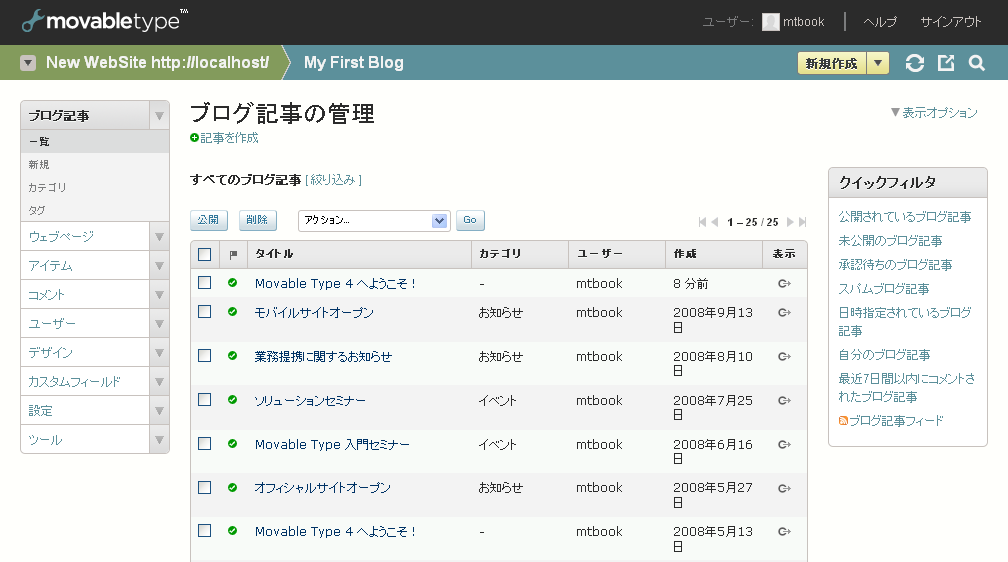This screenshot has width=1008, height=562.
Task: Click view icon for 業務提携に関するお知らせ row
Action: tap(784, 356)
